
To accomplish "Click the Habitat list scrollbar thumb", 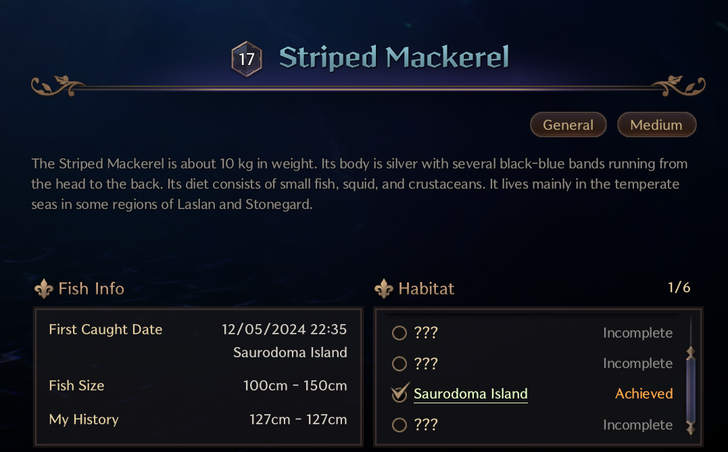I will pos(688,390).
